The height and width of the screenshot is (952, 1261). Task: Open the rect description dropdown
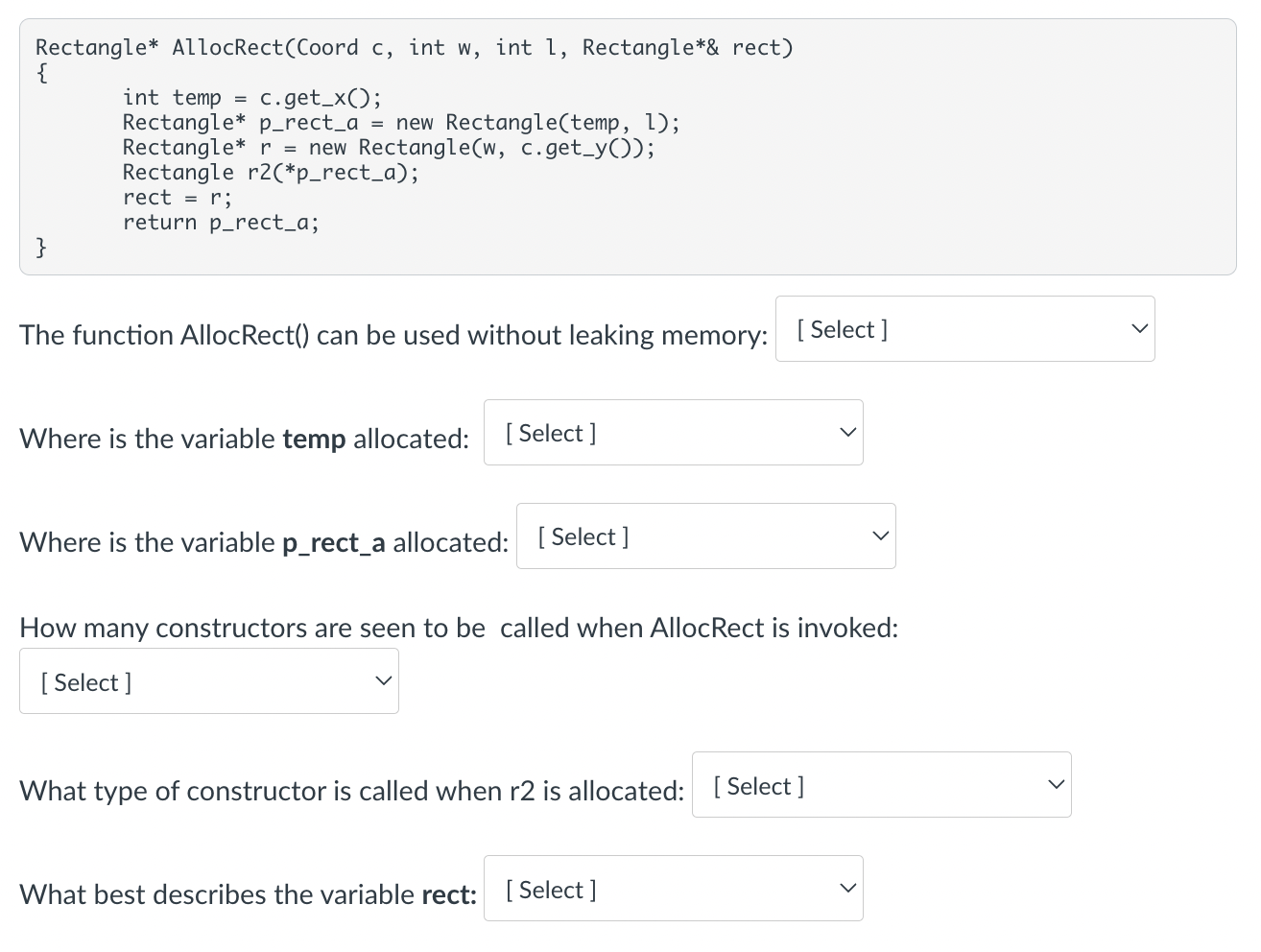pos(673,888)
